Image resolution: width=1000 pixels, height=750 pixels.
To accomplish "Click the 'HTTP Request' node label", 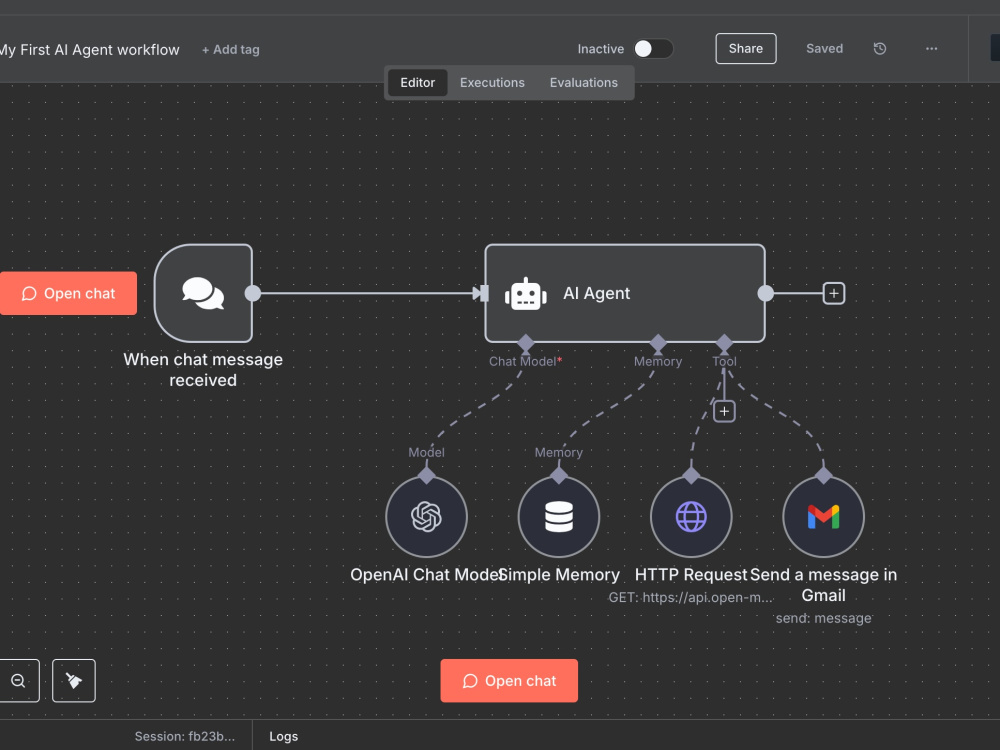I will click(x=691, y=575).
